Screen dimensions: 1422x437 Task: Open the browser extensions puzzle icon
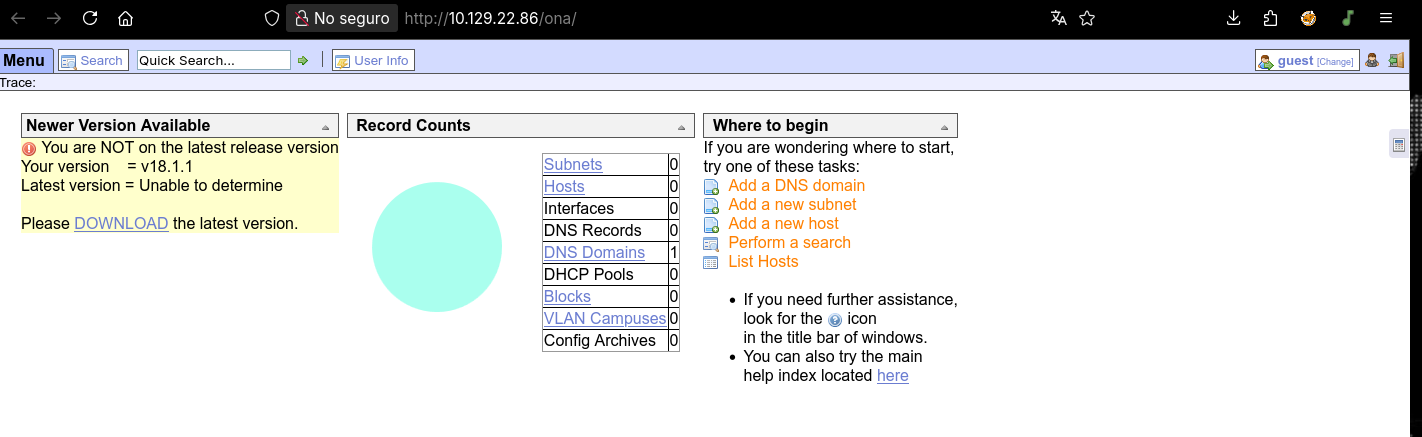[x=1271, y=18]
